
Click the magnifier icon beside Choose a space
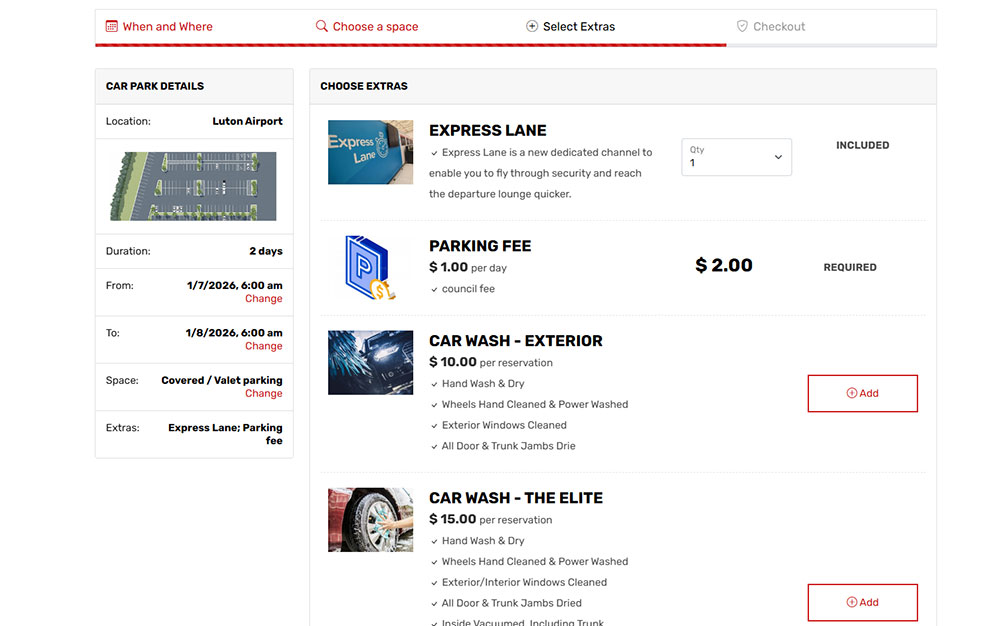(321, 26)
